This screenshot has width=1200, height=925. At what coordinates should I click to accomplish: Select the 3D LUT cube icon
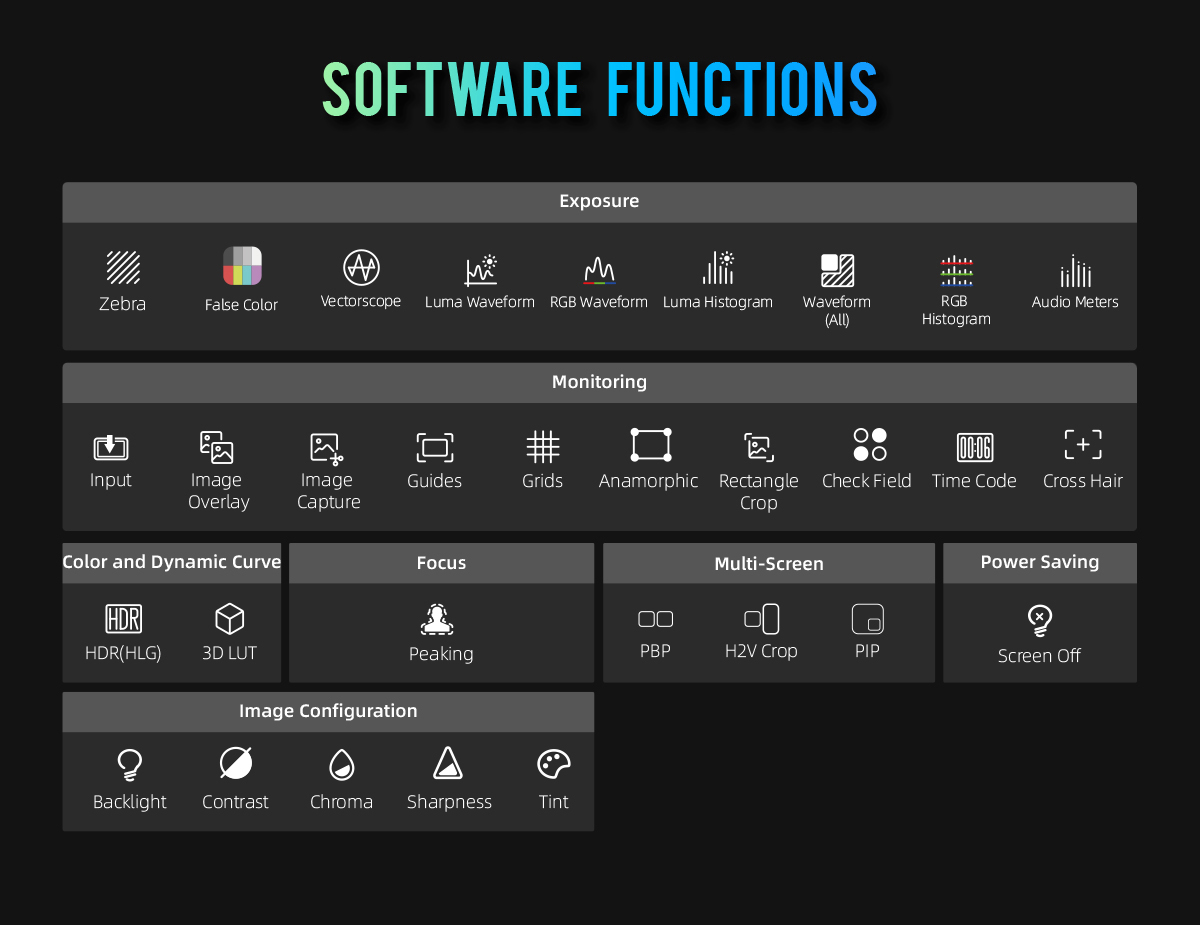[x=230, y=619]
